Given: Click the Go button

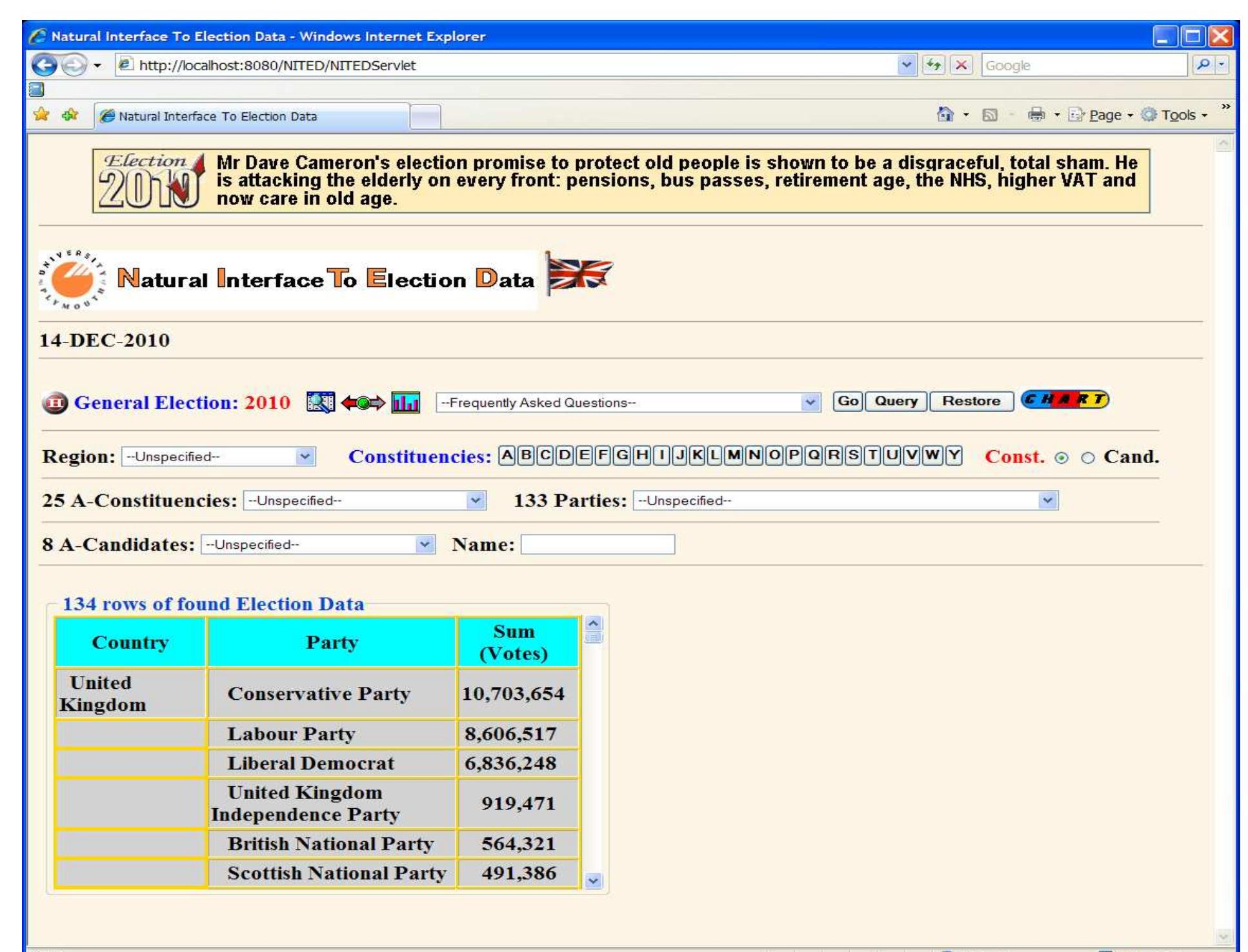Looking at the screenshot, I should click(847, 401).
